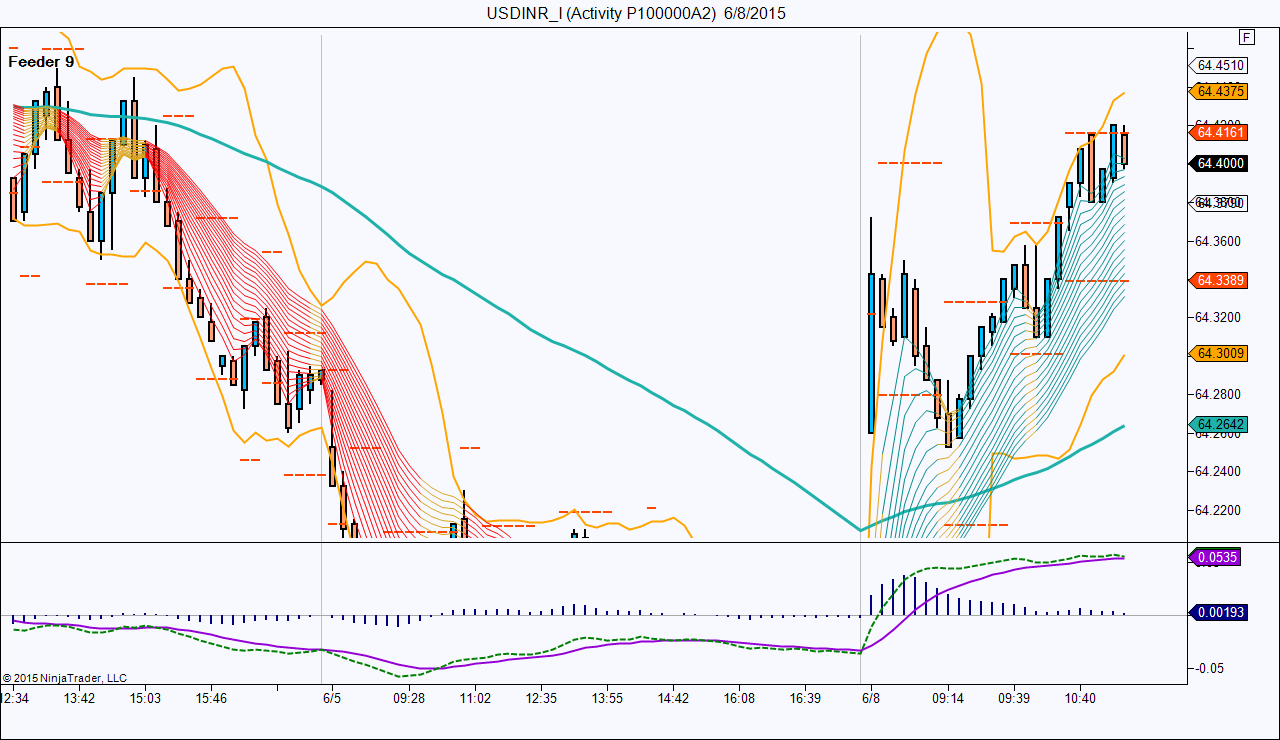1280x740 pixels.
Task: Click the 64.2200 price axis label
Action: 1219,510
